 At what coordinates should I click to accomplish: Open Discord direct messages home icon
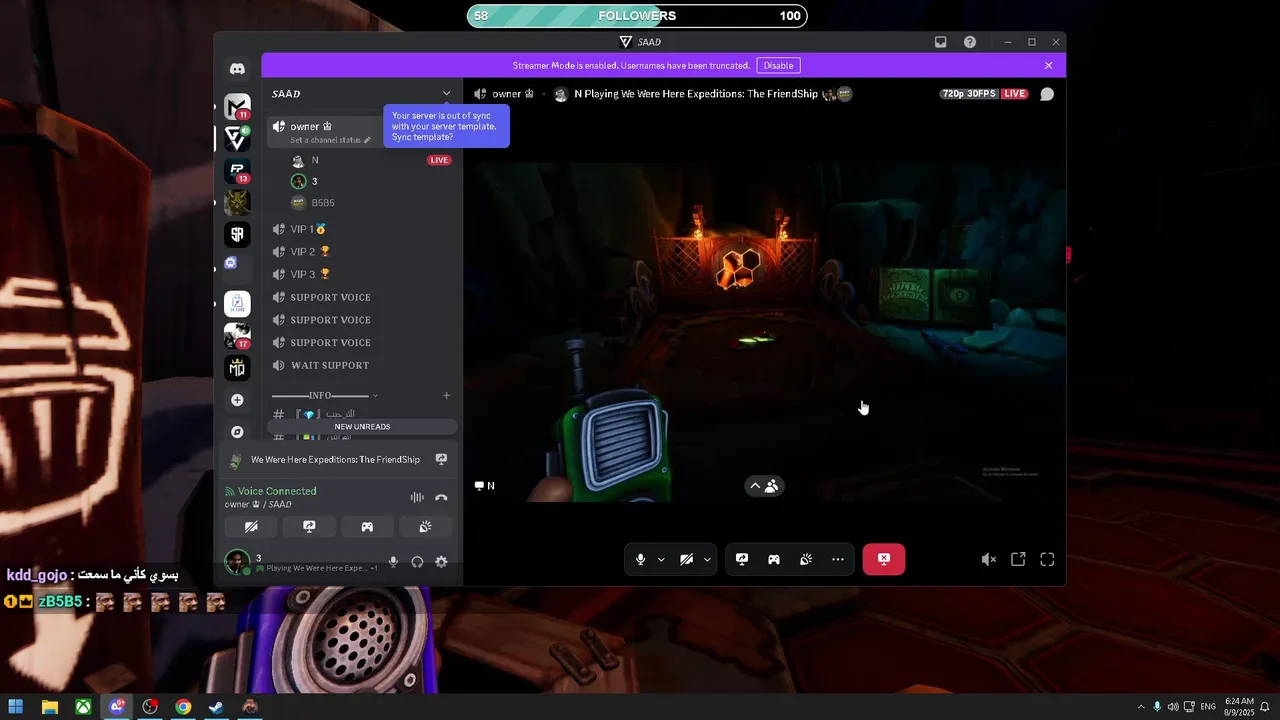pos(237,69)
